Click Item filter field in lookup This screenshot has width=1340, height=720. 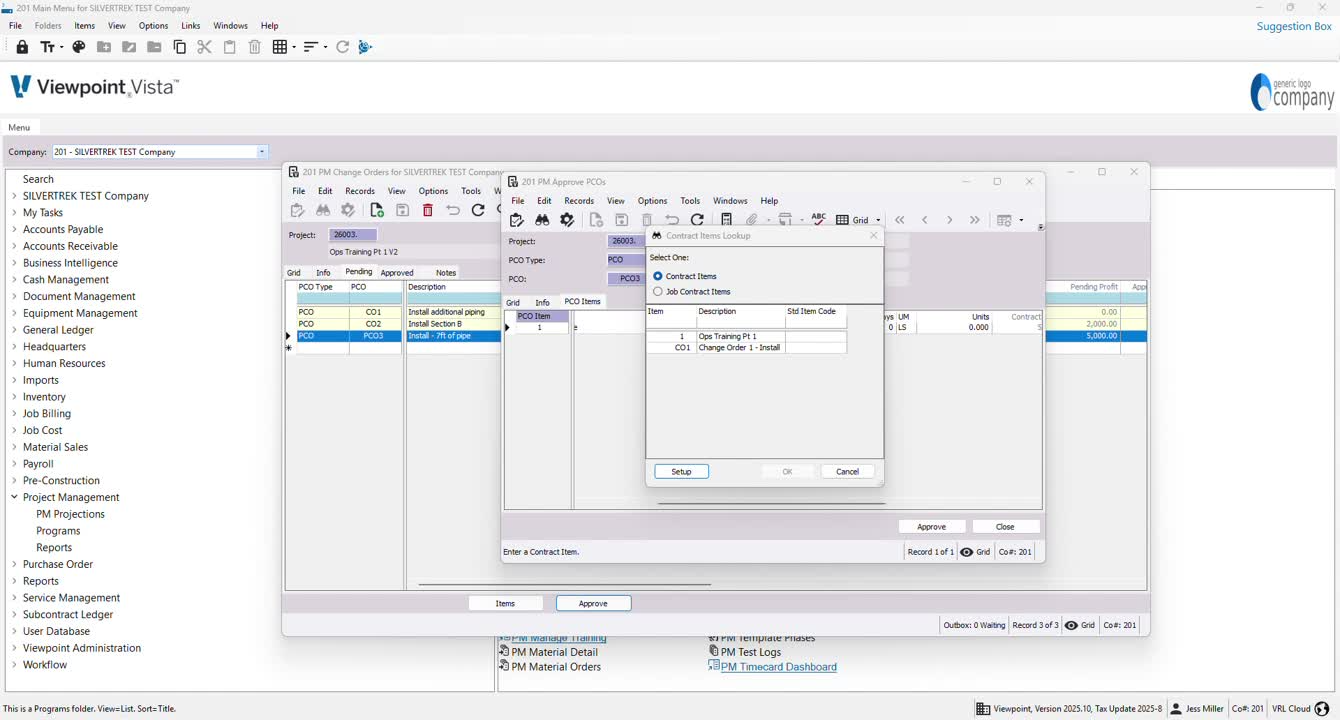click(x=671, y=323)
